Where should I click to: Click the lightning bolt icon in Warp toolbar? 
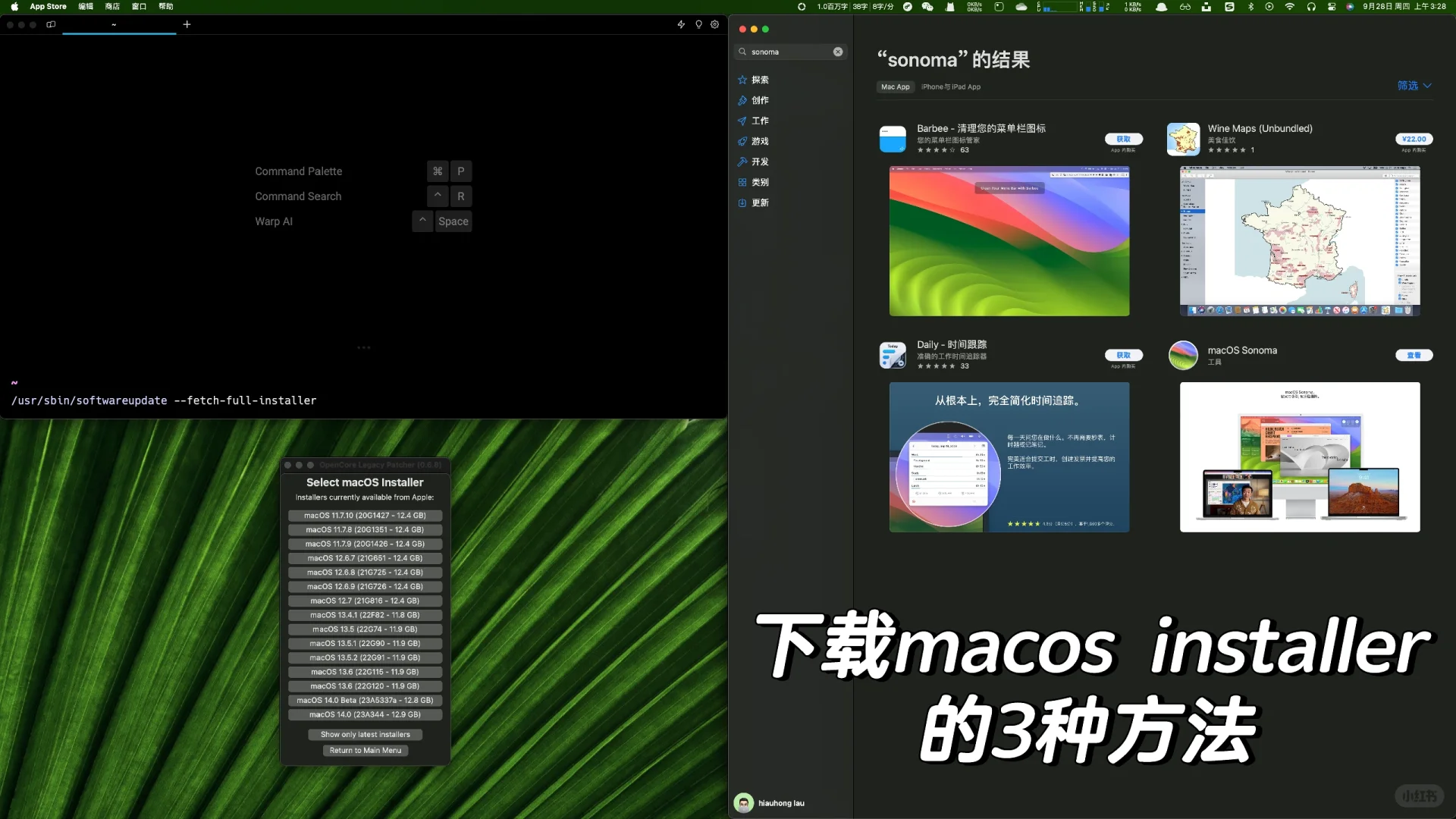coord(681,24)
